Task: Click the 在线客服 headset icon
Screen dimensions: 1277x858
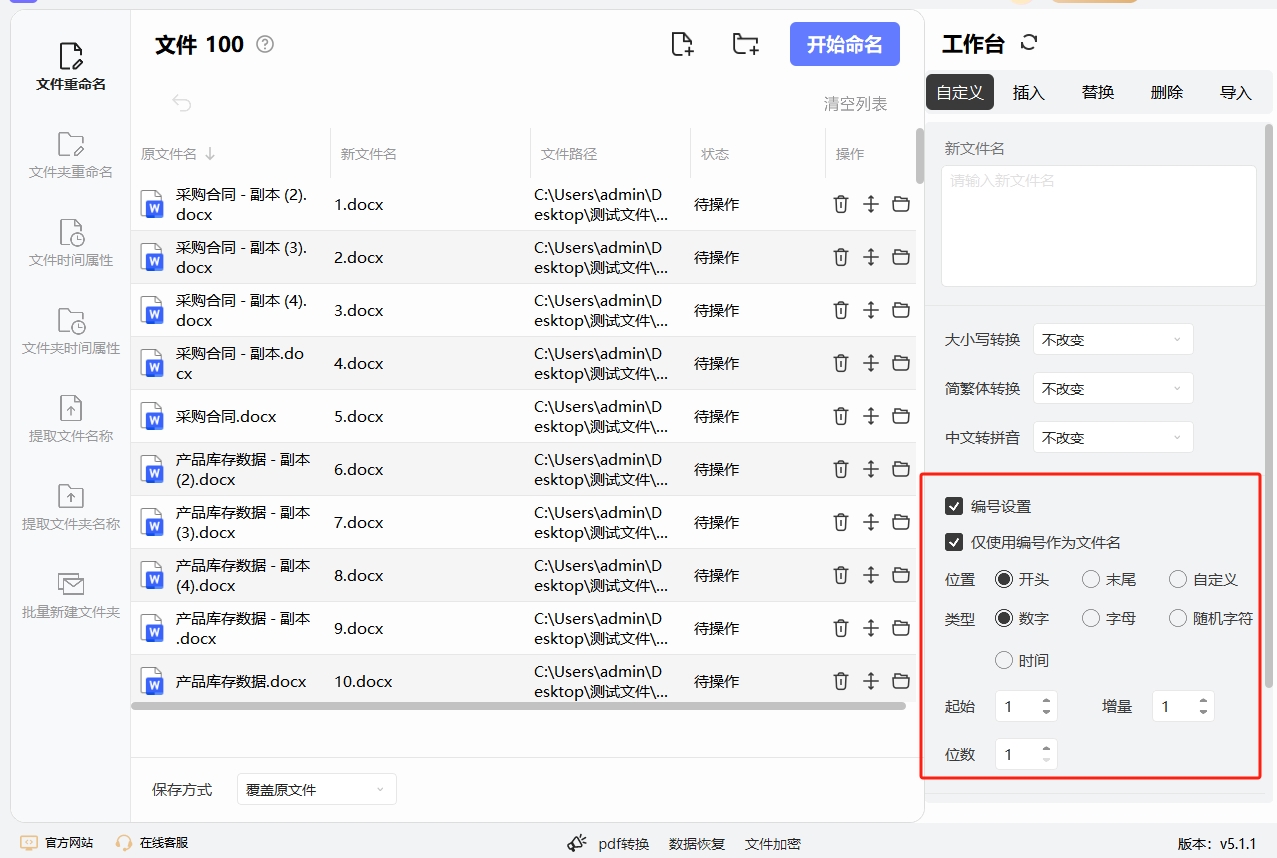Action: click(124, 843)
